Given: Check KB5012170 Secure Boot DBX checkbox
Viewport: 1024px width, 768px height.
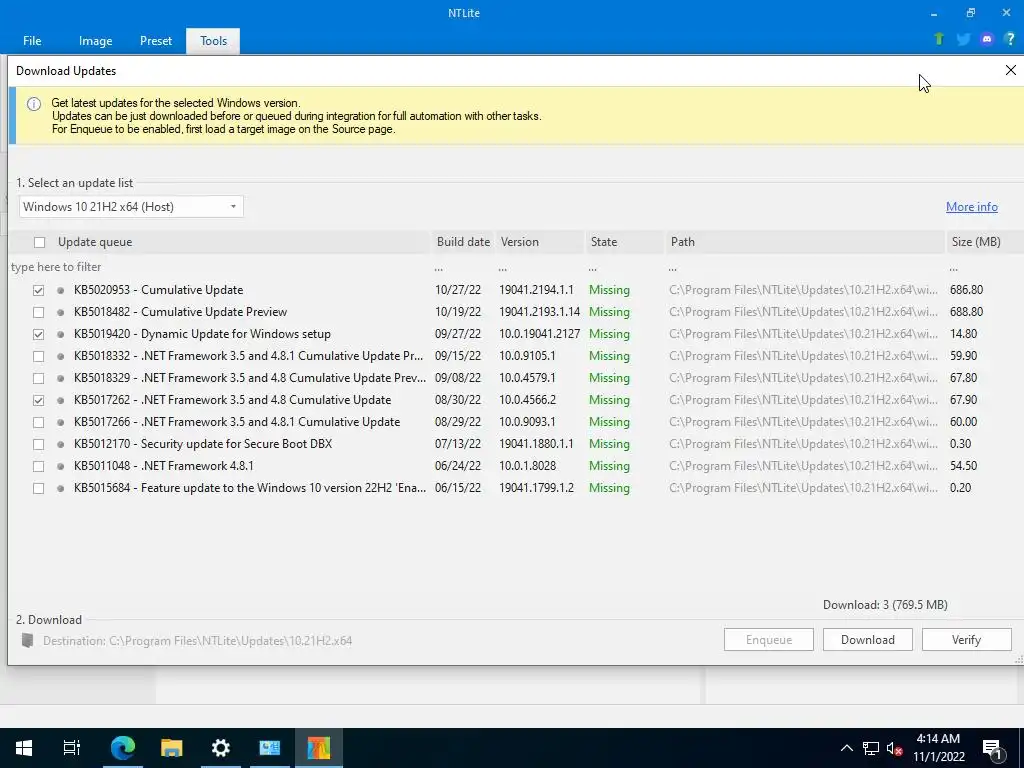Looking at the screenshot, I should point(39,444).
